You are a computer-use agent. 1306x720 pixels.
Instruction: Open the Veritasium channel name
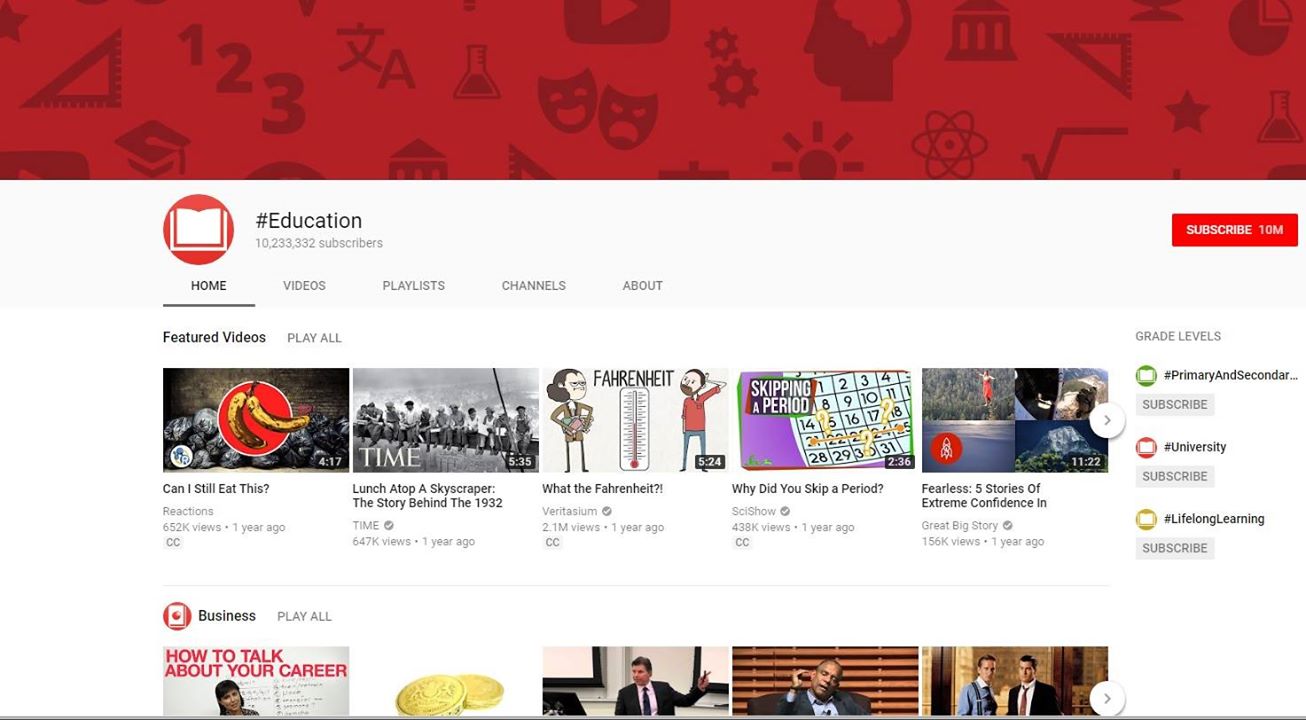[x=570, y=512]
